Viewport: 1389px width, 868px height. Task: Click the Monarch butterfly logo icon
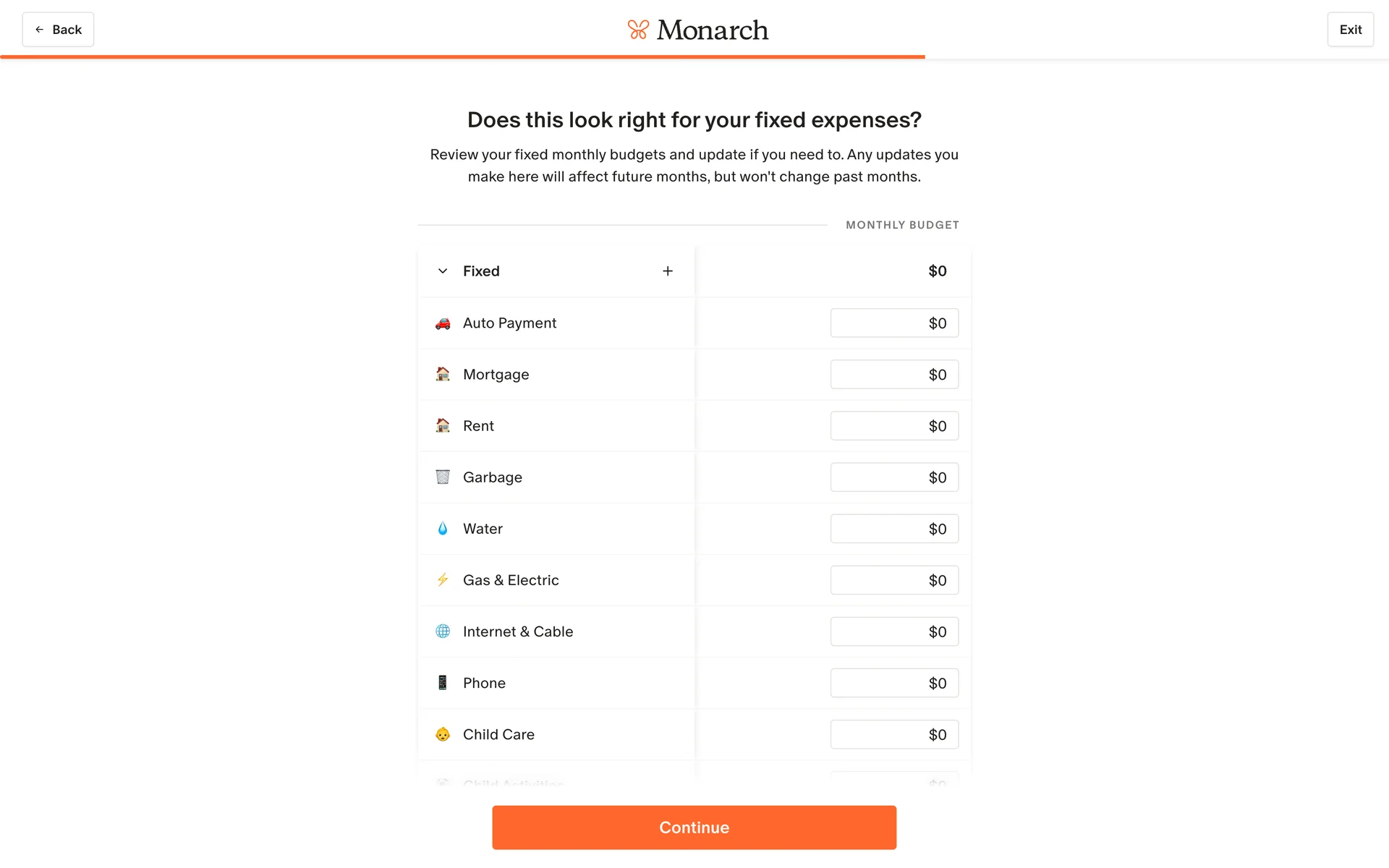tap(637, 30)
